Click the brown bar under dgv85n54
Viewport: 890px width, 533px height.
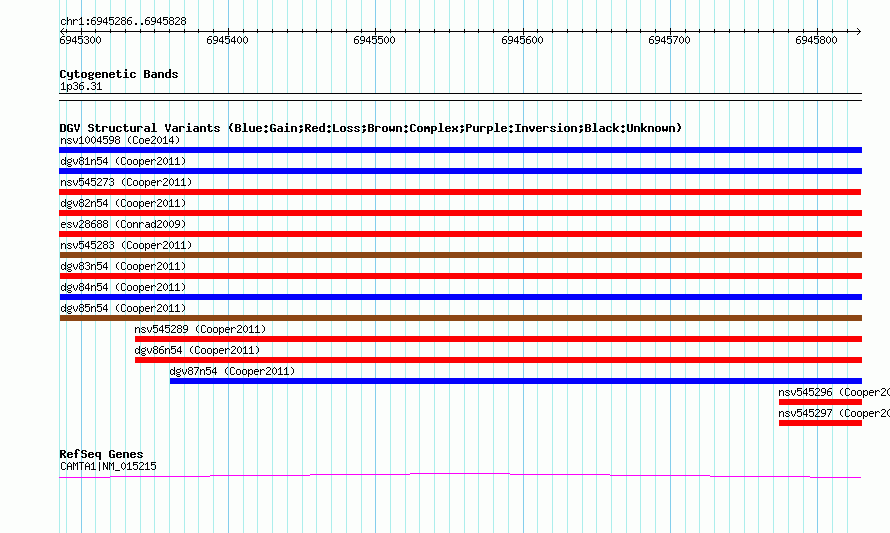[460, 318]
